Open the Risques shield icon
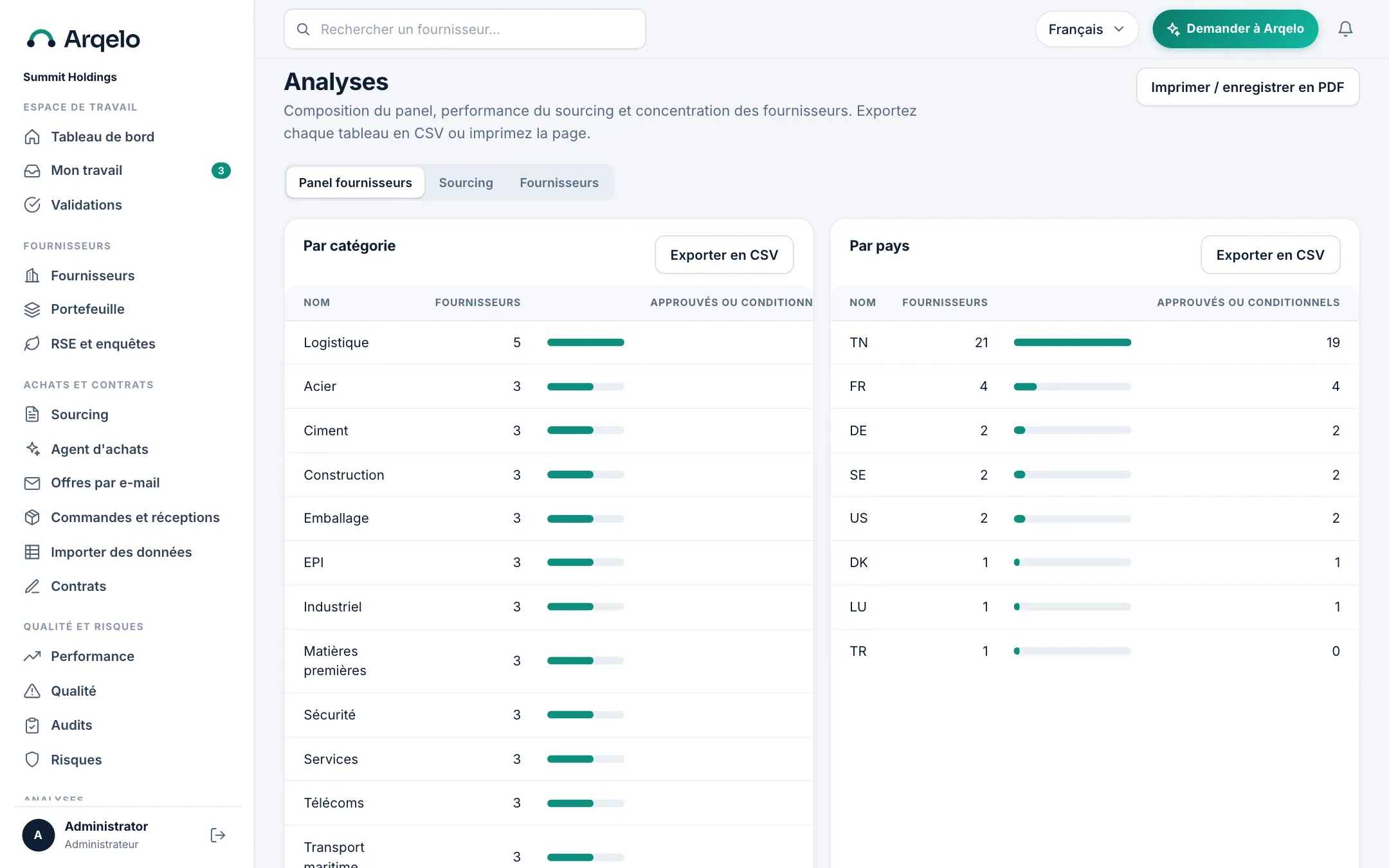The image size is (1389, 868). (x=32, y=760)
